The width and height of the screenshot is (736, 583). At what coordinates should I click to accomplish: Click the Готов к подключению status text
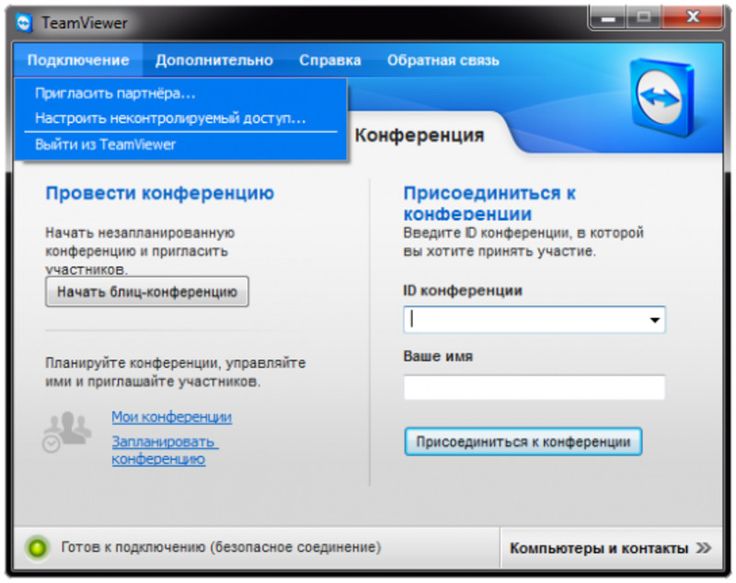point(221,547)
